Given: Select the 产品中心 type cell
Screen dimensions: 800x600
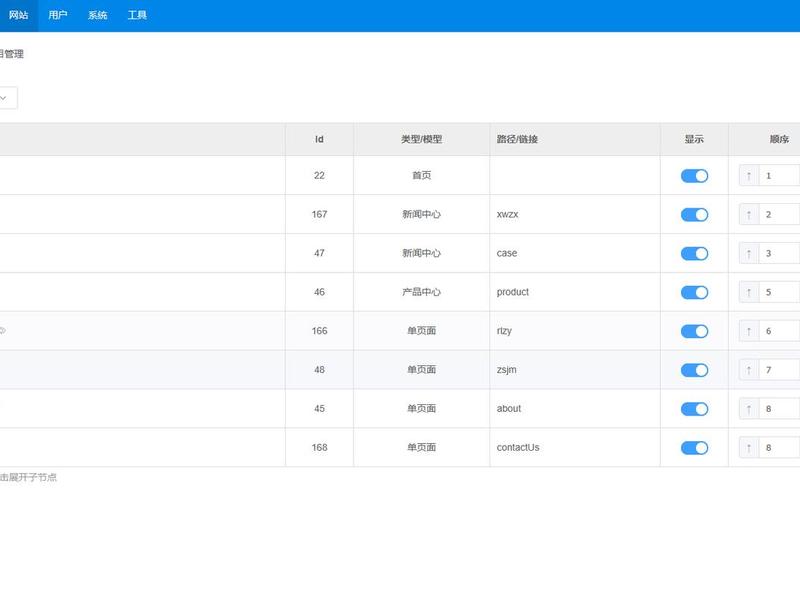Looking at the screenshot, I should click(421, 292).
